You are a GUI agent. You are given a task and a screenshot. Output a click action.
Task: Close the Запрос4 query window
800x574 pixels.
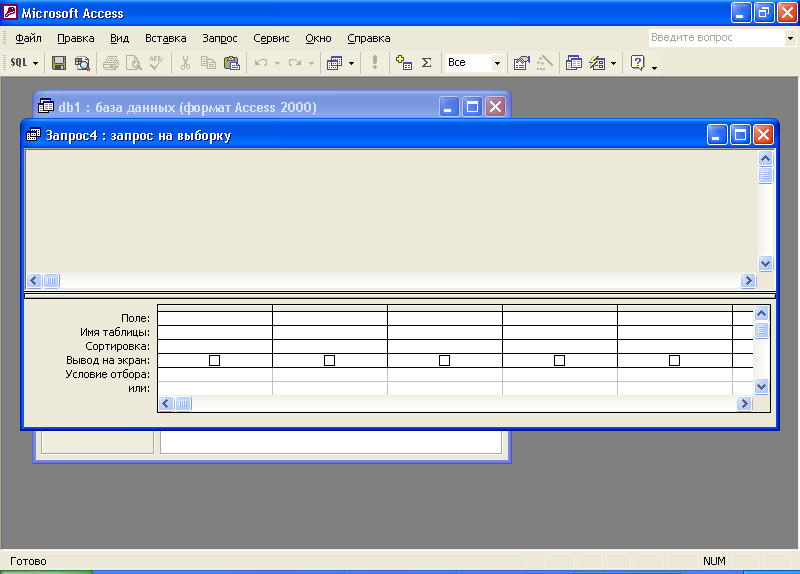click(763, 135)
